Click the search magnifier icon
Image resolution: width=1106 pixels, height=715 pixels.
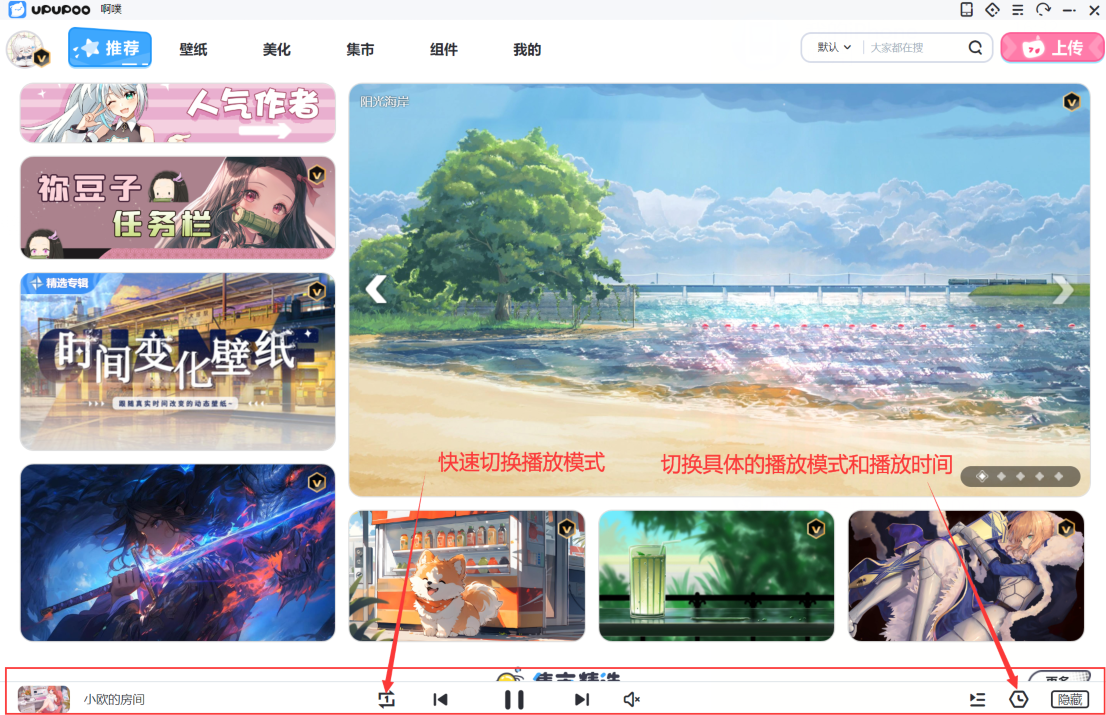point(975,47)
